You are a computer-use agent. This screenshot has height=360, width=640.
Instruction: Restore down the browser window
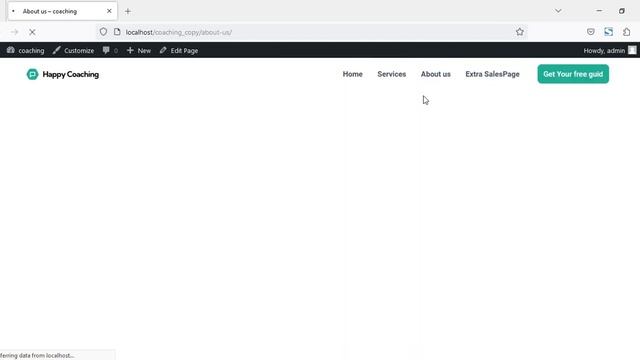pyautogui.click(x=622, y=11)
